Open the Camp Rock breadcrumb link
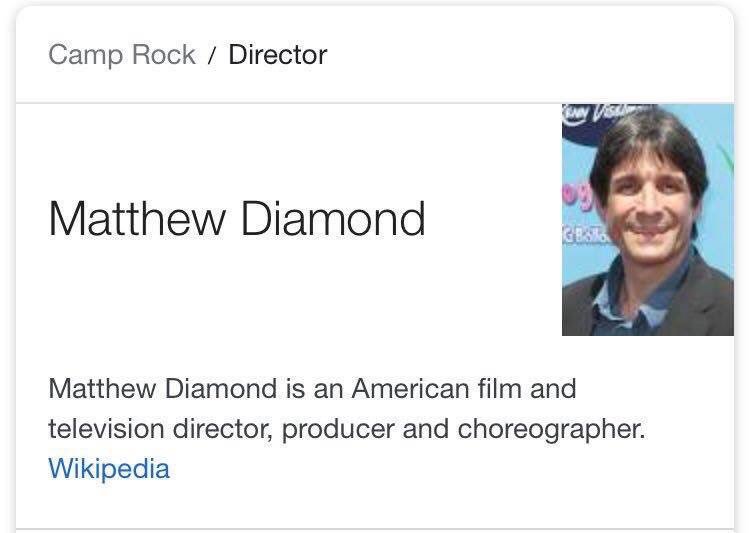The image size is (750, 533). pyautogui.click(x=121, y=54)
